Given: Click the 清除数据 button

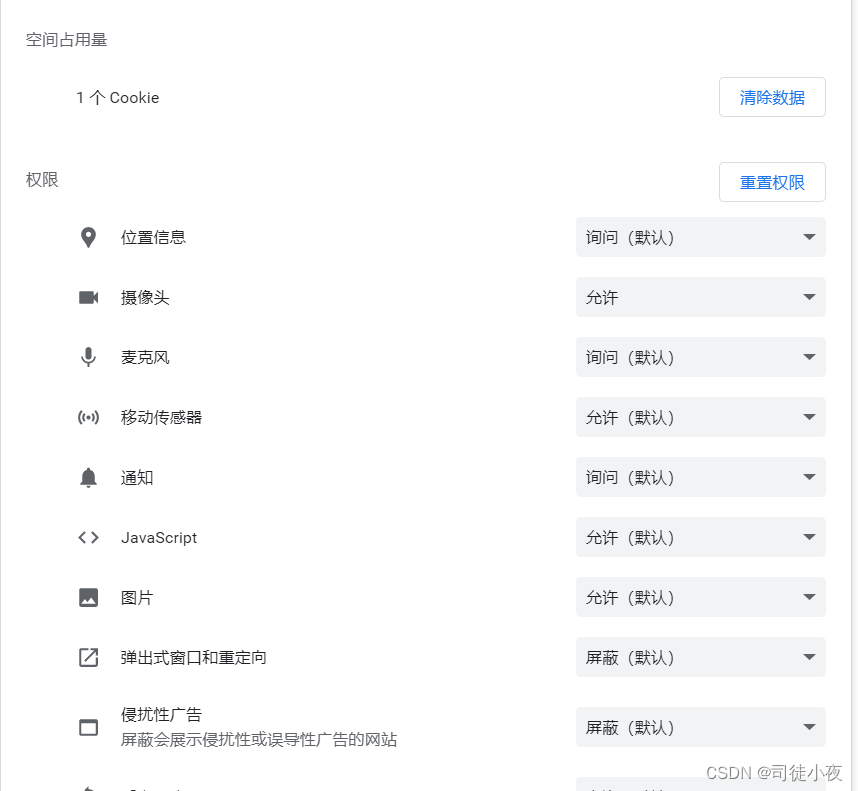Looking at the screenshot, I should coord(772,97).
